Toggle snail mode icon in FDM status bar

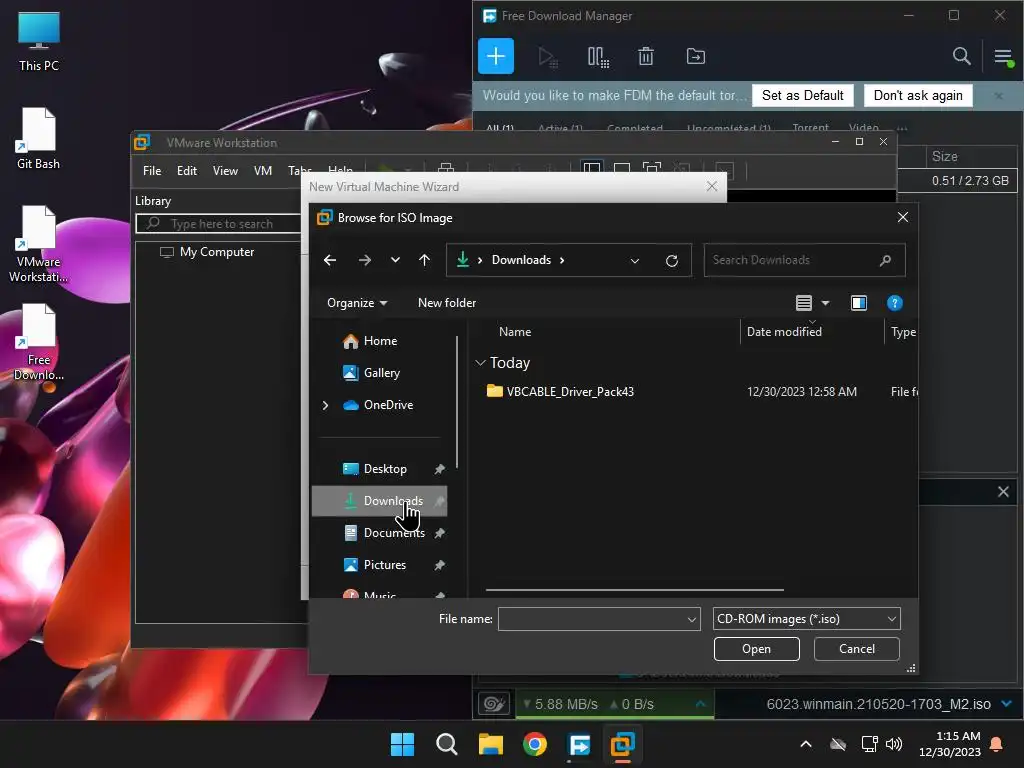pyautogui.click(x=494, y=704)
